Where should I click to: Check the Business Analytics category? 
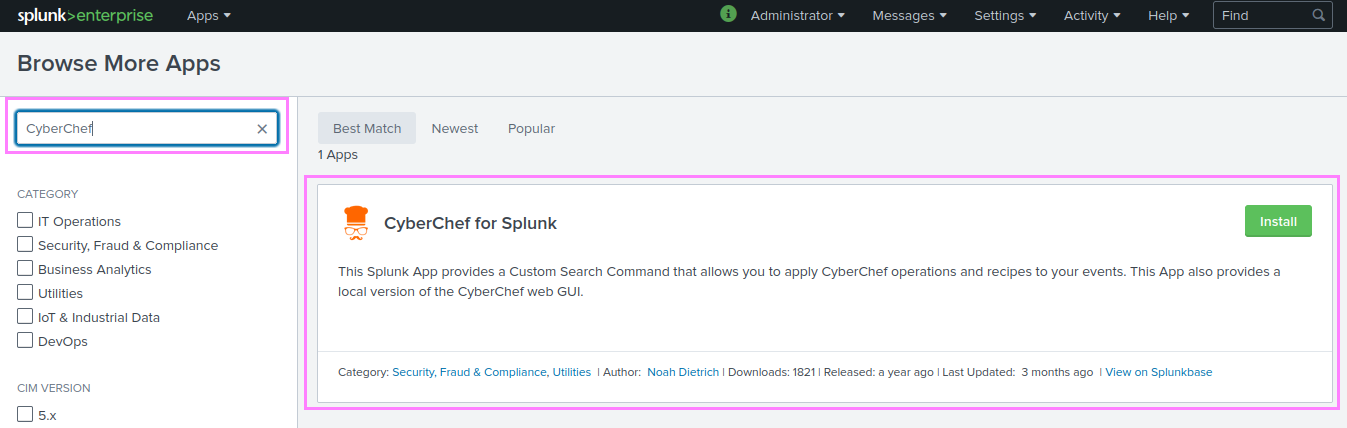pyautogui.click(x=25, y=268)
